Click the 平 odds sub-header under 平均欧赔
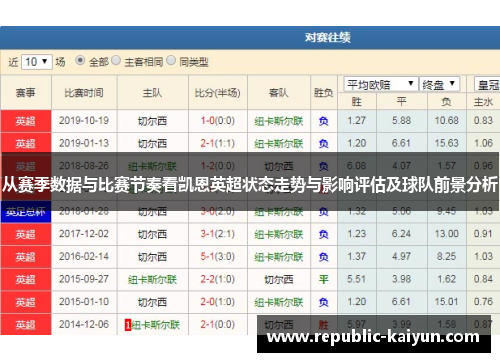The width and height of the screenshot is (500, 362). coord(402,102)
